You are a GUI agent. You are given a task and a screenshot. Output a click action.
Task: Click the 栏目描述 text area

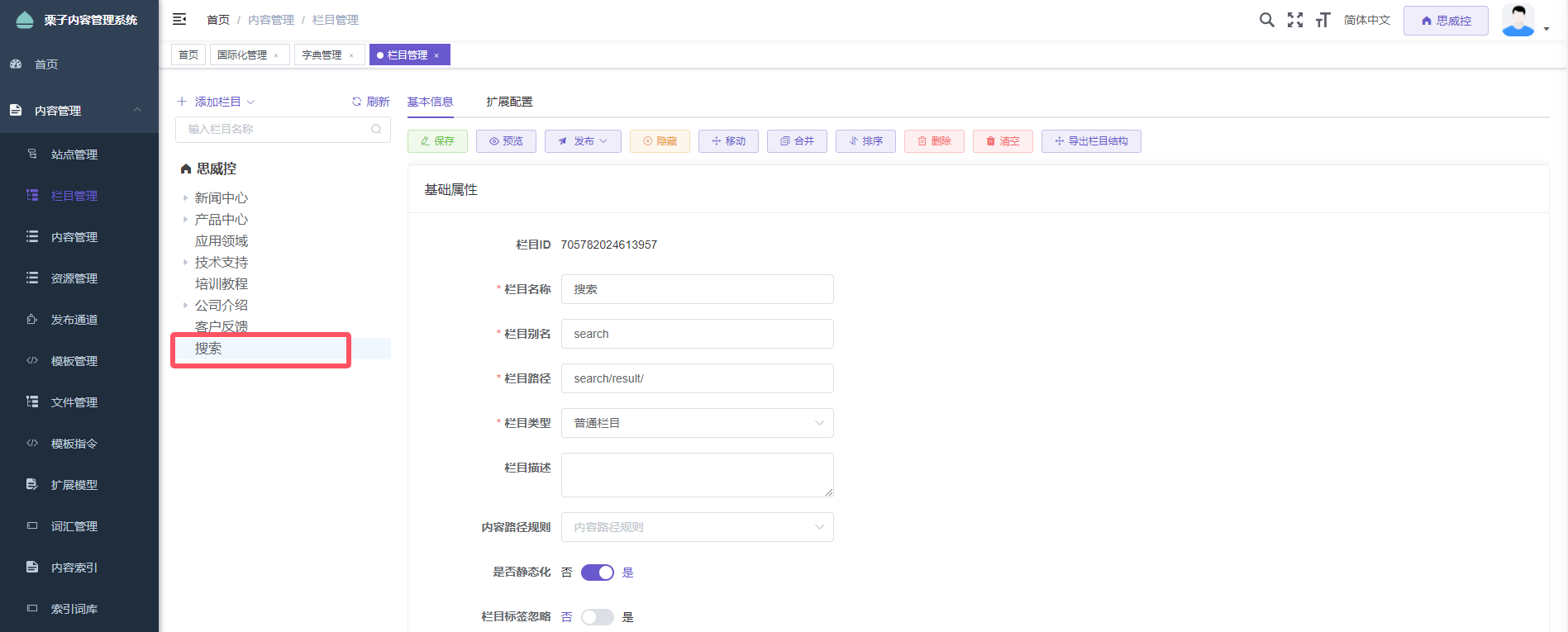(x=697, y=474)
